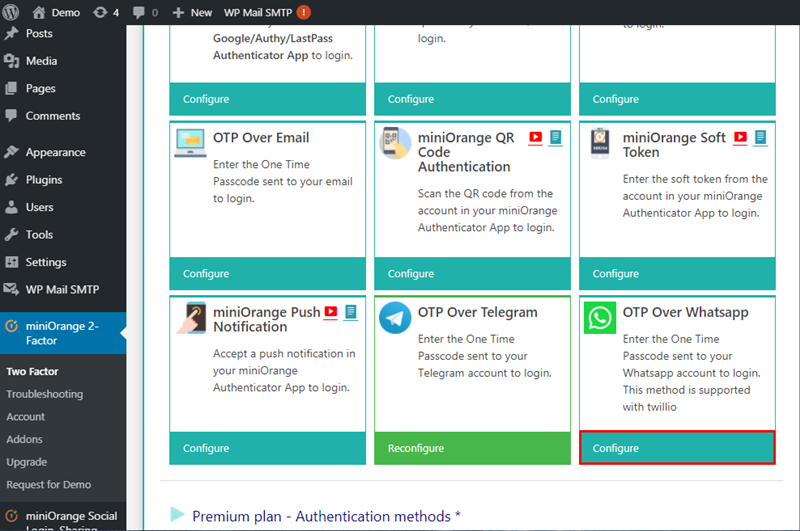Open Request for Demo submenu
This screenshot has height=531, width=800.
coord(48,485)
